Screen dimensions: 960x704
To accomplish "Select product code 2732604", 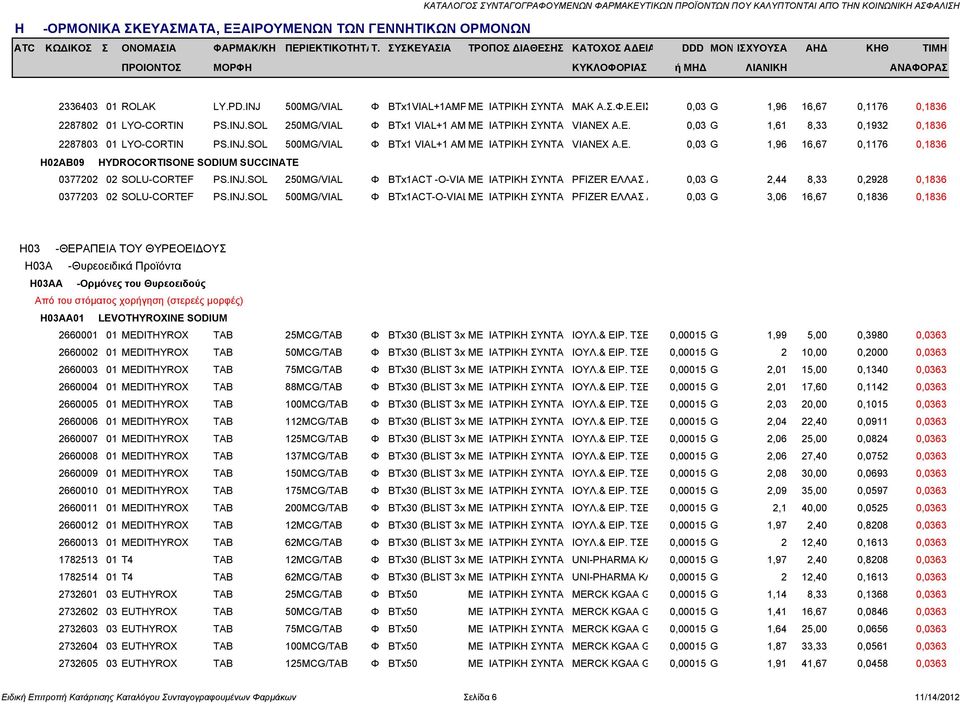I will point(78,646).
